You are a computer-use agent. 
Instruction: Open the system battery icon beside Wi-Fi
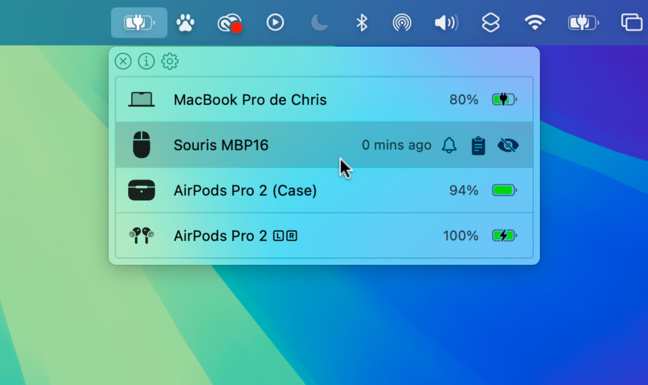coord(583,23)
